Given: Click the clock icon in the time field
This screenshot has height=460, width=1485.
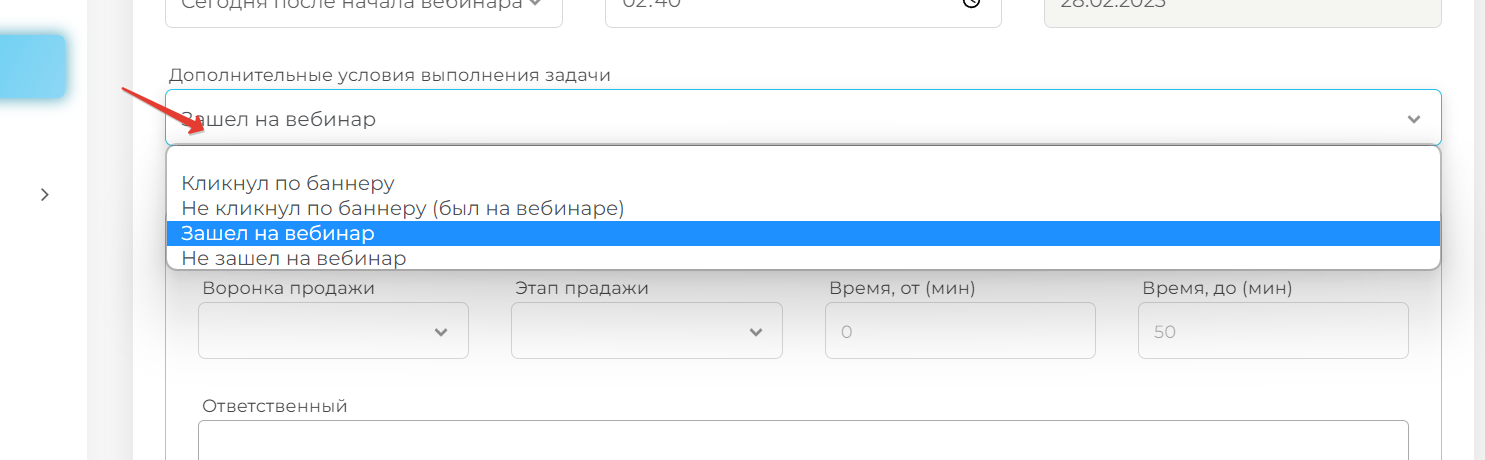Looking at the screenshot, I should coord(971,4).
